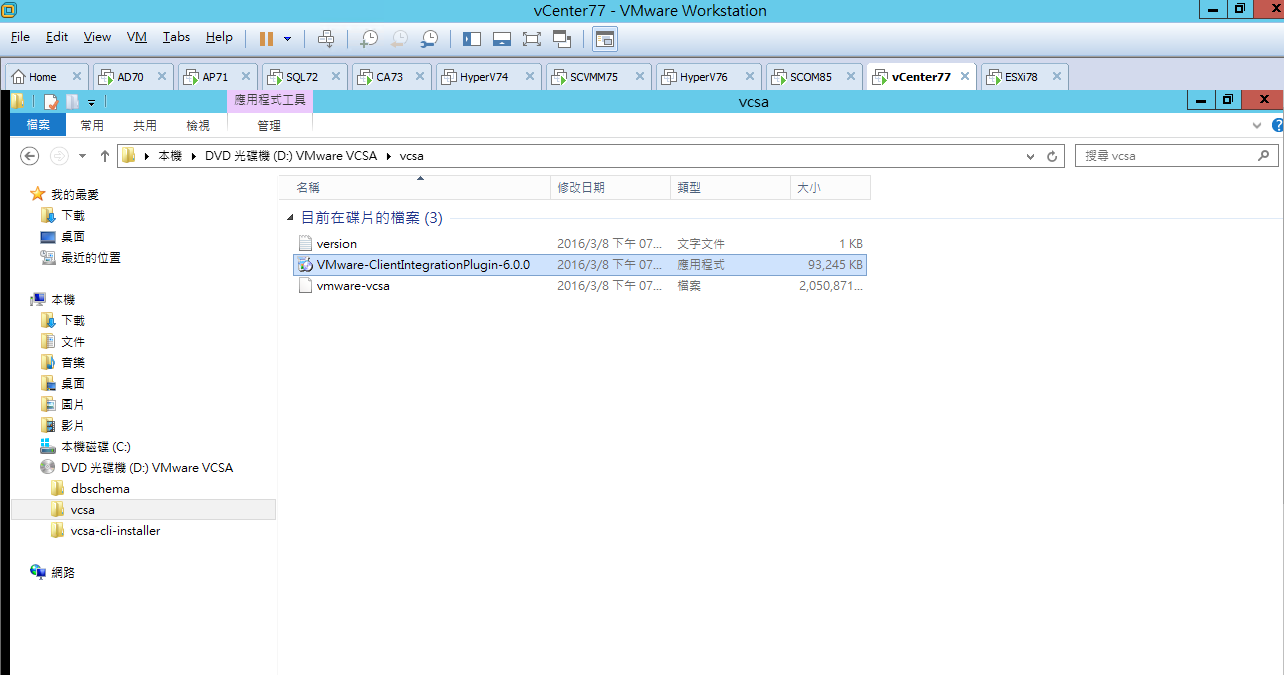The height and width of the screenshot is (675, 1284).
Task: Expand the Explorer ribbon chevron
Action: tap(1259, 126)
